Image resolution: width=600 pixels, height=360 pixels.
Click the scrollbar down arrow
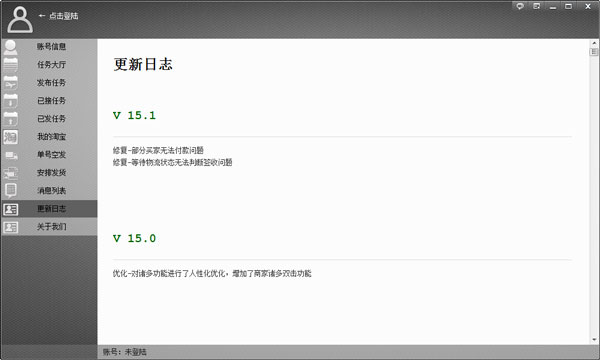pos(594,339)
